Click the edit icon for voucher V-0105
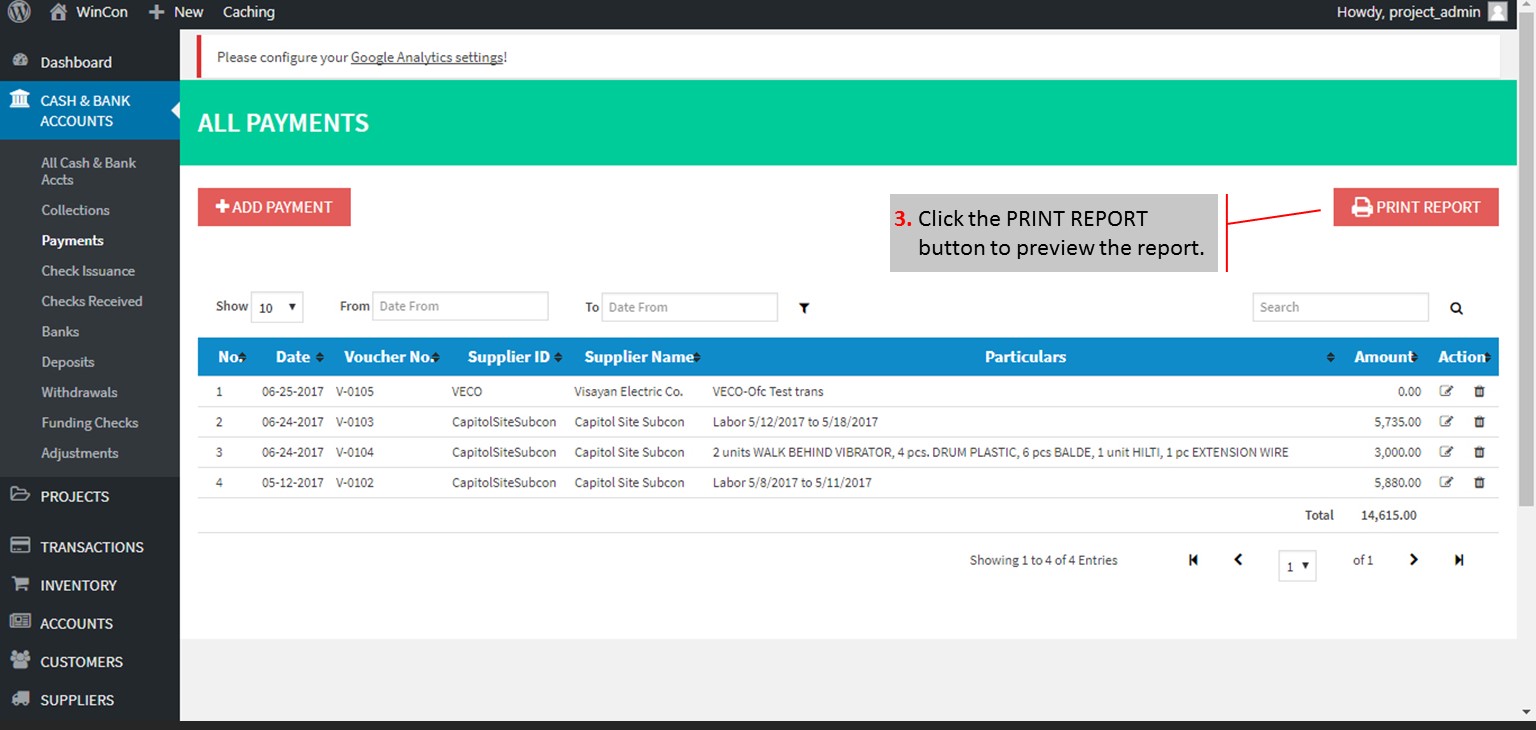1536x730 pixels. 1446,392
